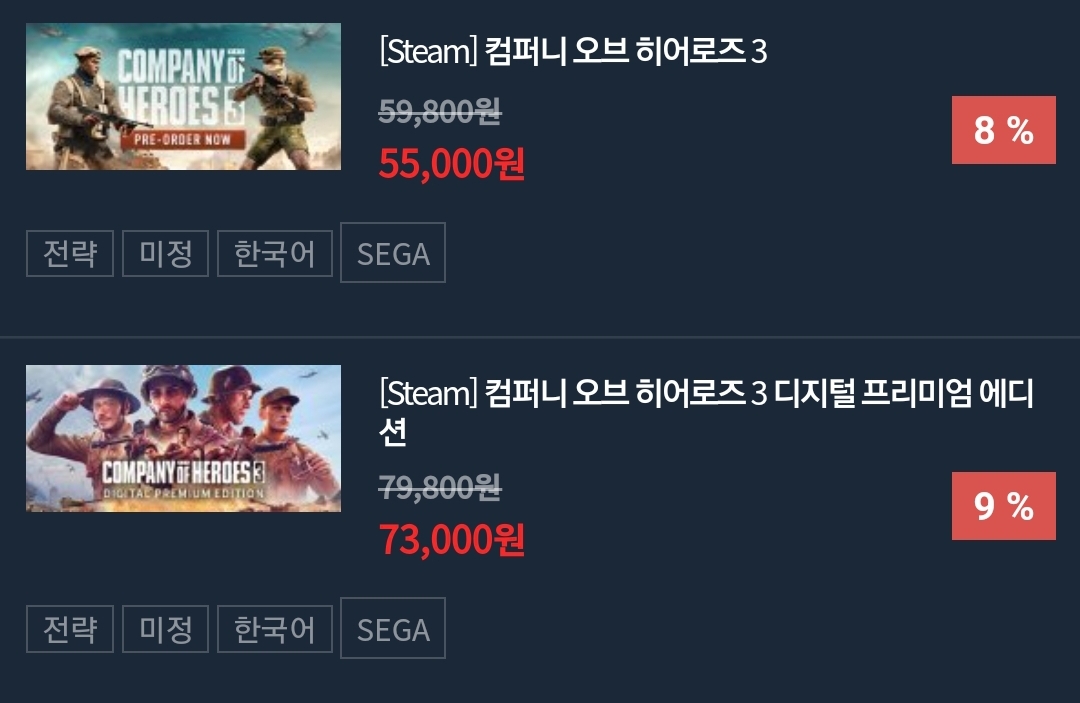This screenshot has height=703, width=1080.
Task: Click the 8 % discount badge
Action: point(1004,130)
